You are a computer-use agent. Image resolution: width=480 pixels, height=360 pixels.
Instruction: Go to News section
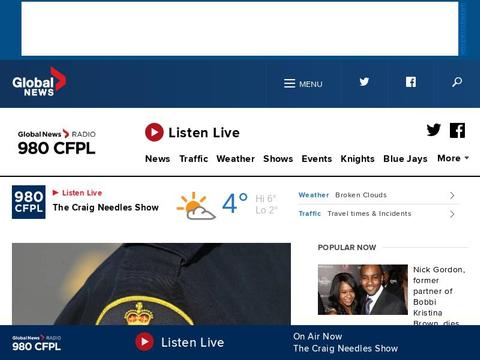(158, 159)
